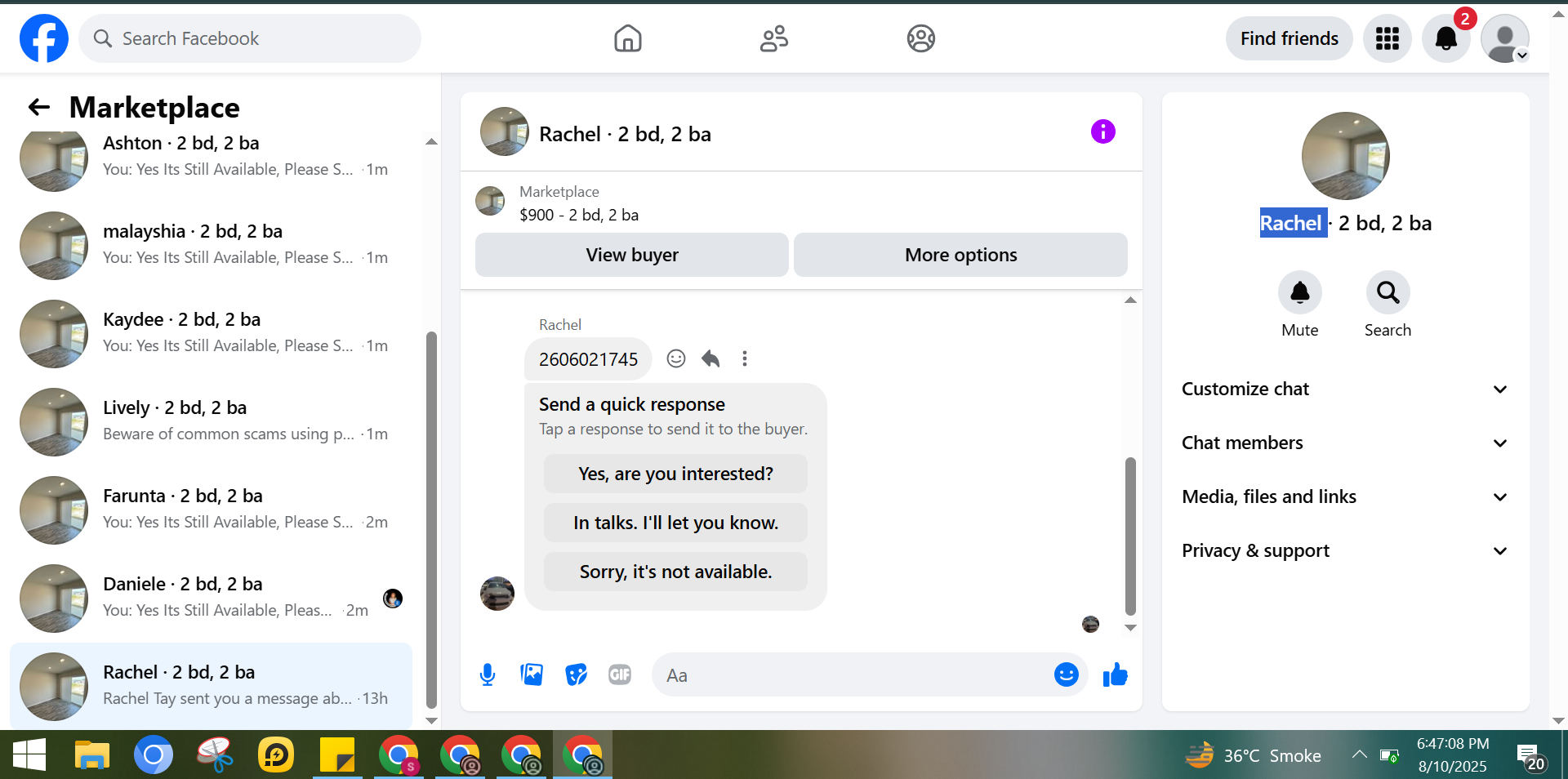Screen dimensions: 1568x779
Task: Click the View buyer button
Action: [631, 255]
